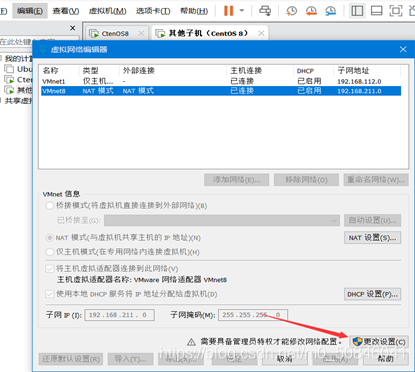Screen dimensions: 415x372
Task: Open the 帮助(H) menu
Action: [194, 11]
